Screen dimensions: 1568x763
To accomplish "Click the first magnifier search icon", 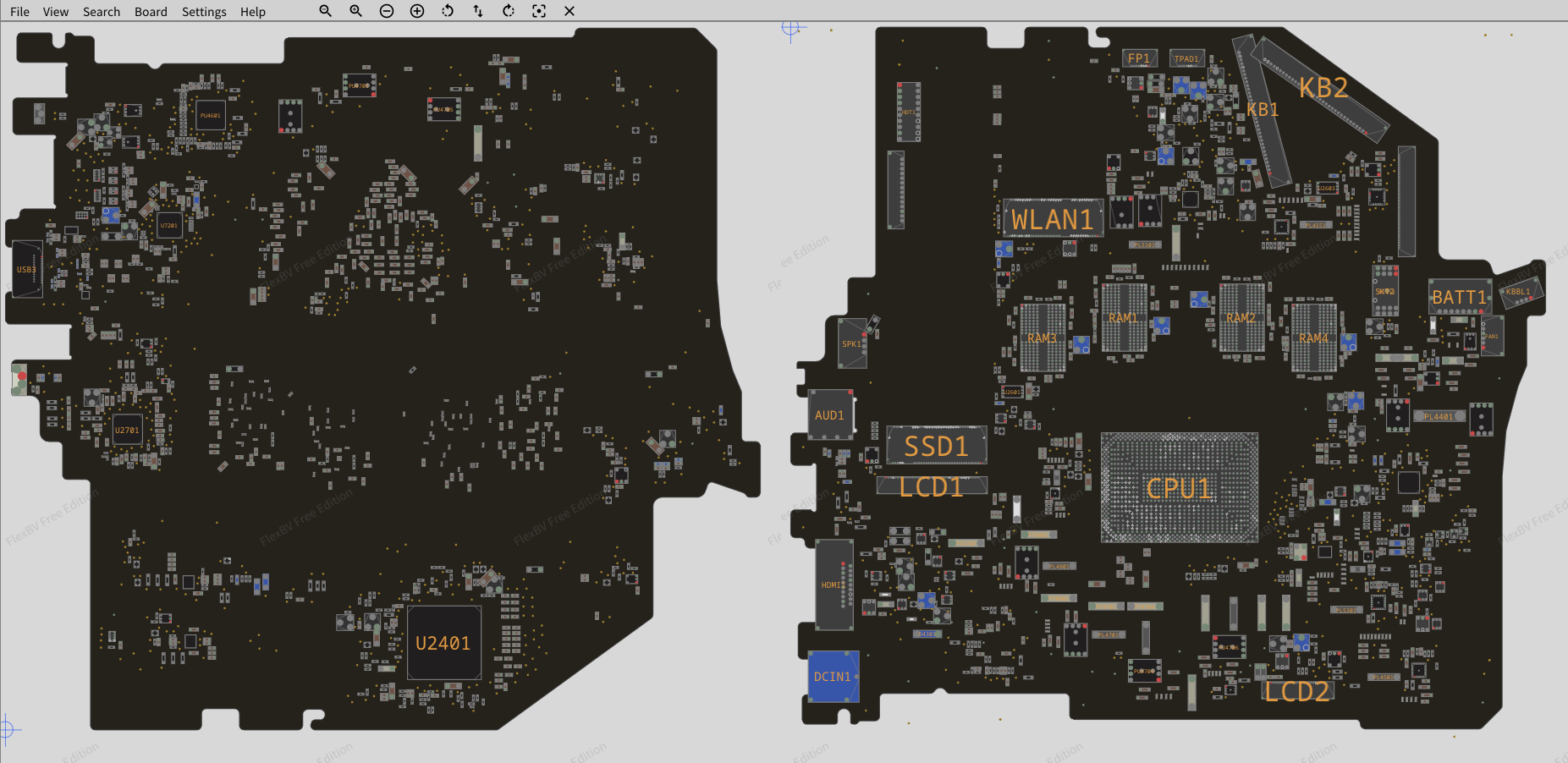I will (325, 11).
